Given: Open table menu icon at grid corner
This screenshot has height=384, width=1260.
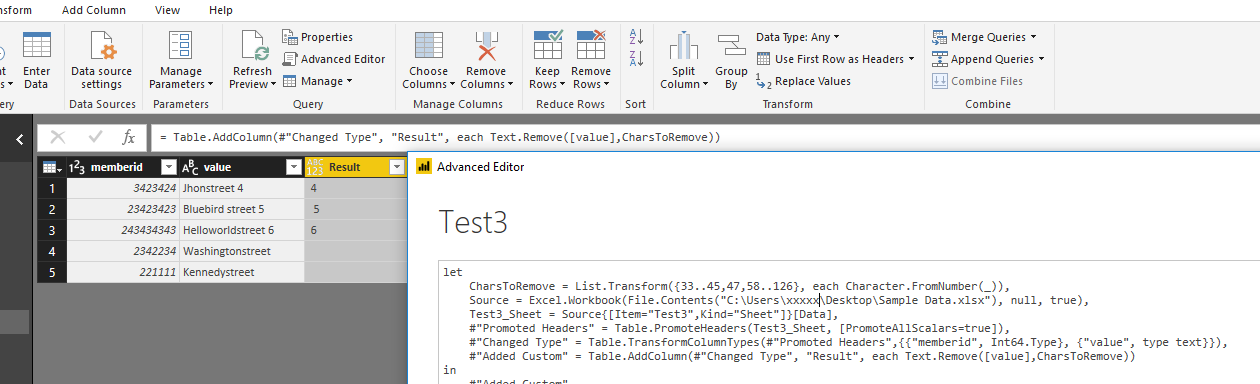Looking at the screenshot, I should [x=51, y=167].
